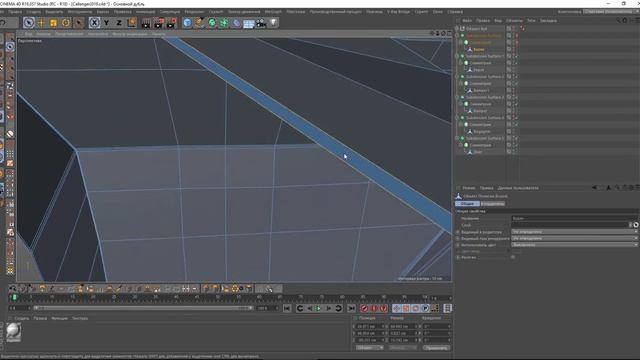Click the timeline preview range slider
640x360 pixels.
pos(143,308)
